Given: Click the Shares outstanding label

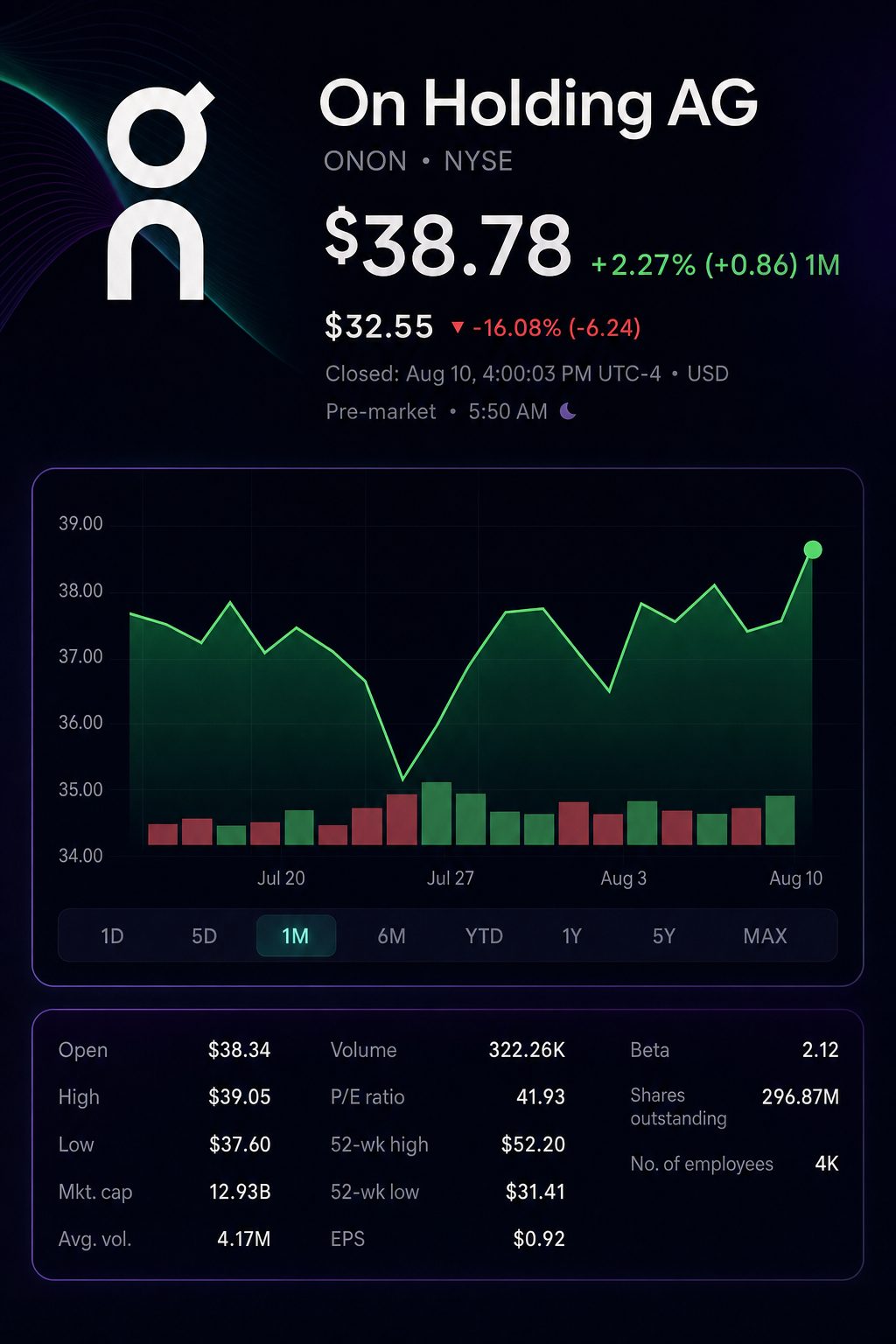Looking at the screenshot, I should coord(678,1107).
